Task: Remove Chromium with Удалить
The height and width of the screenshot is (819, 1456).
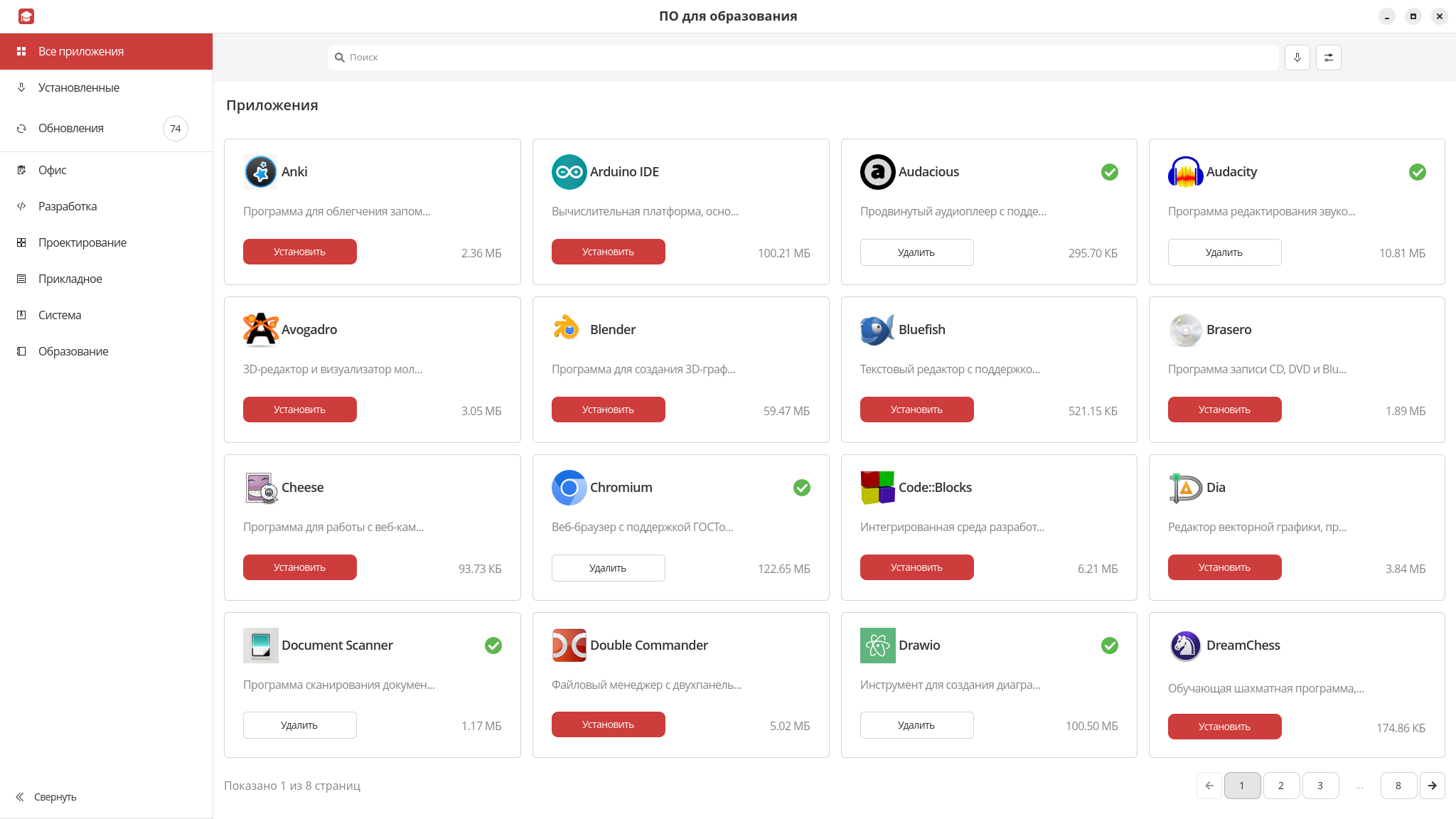Action: tap(609, 568)
